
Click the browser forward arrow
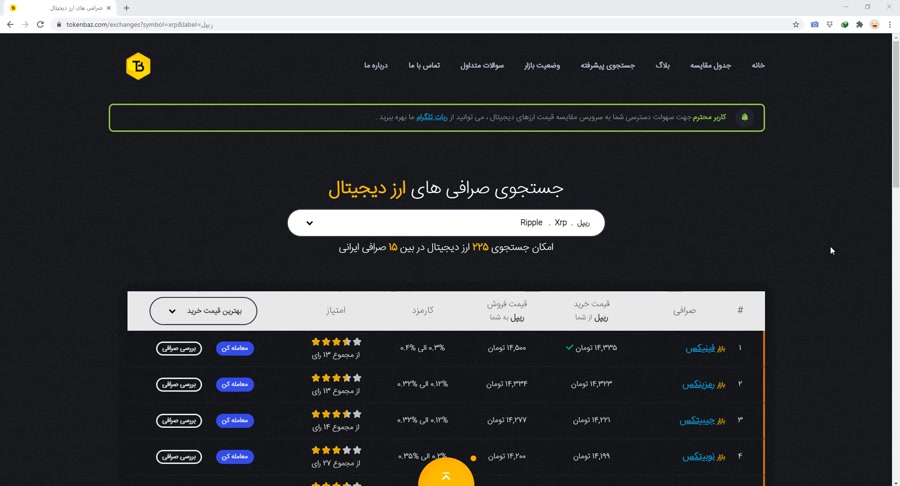[x=25, y=25]
